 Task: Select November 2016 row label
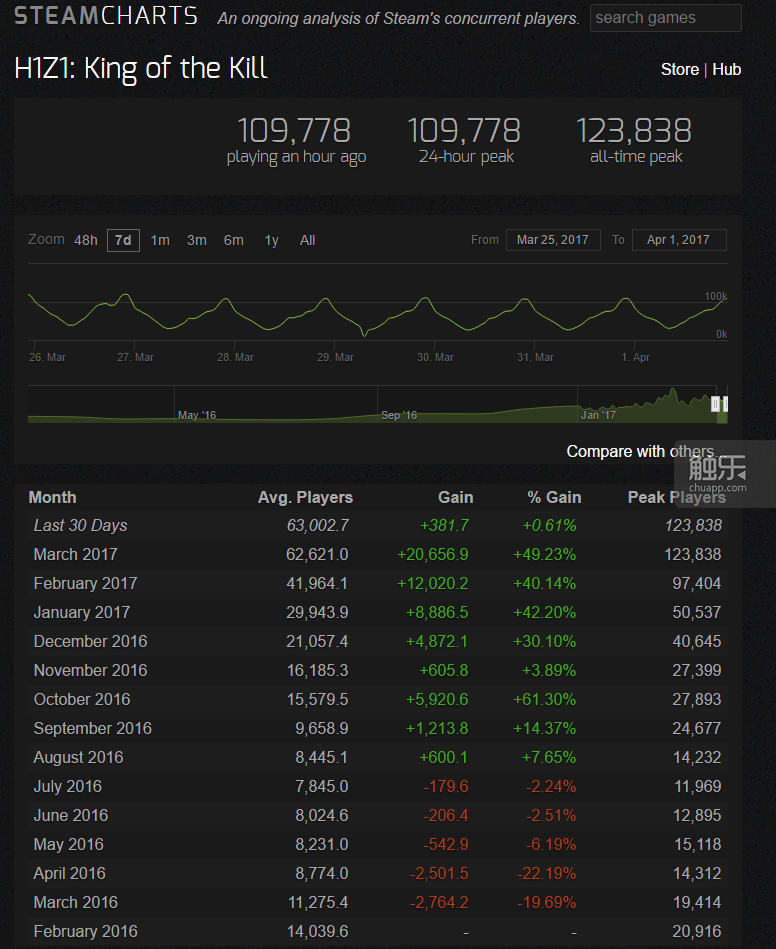pyautogui.click(x=90, y=671)
